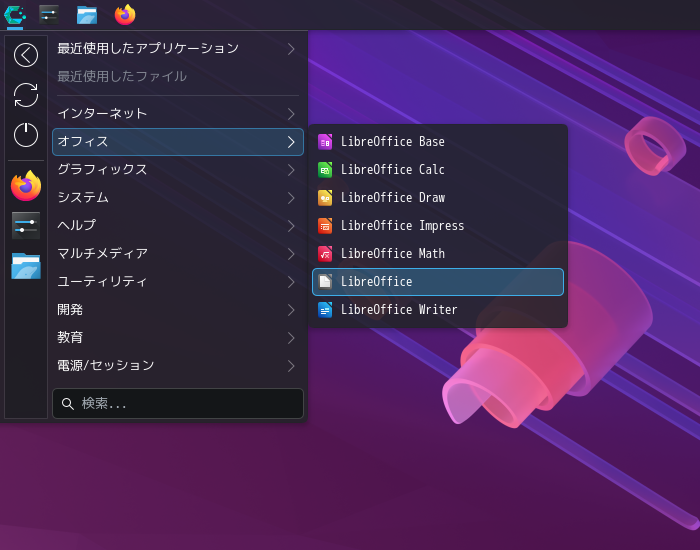The width and height of the screenshot is (700, 550).
Task: Select the インターネット category
Action: [178, 114]
